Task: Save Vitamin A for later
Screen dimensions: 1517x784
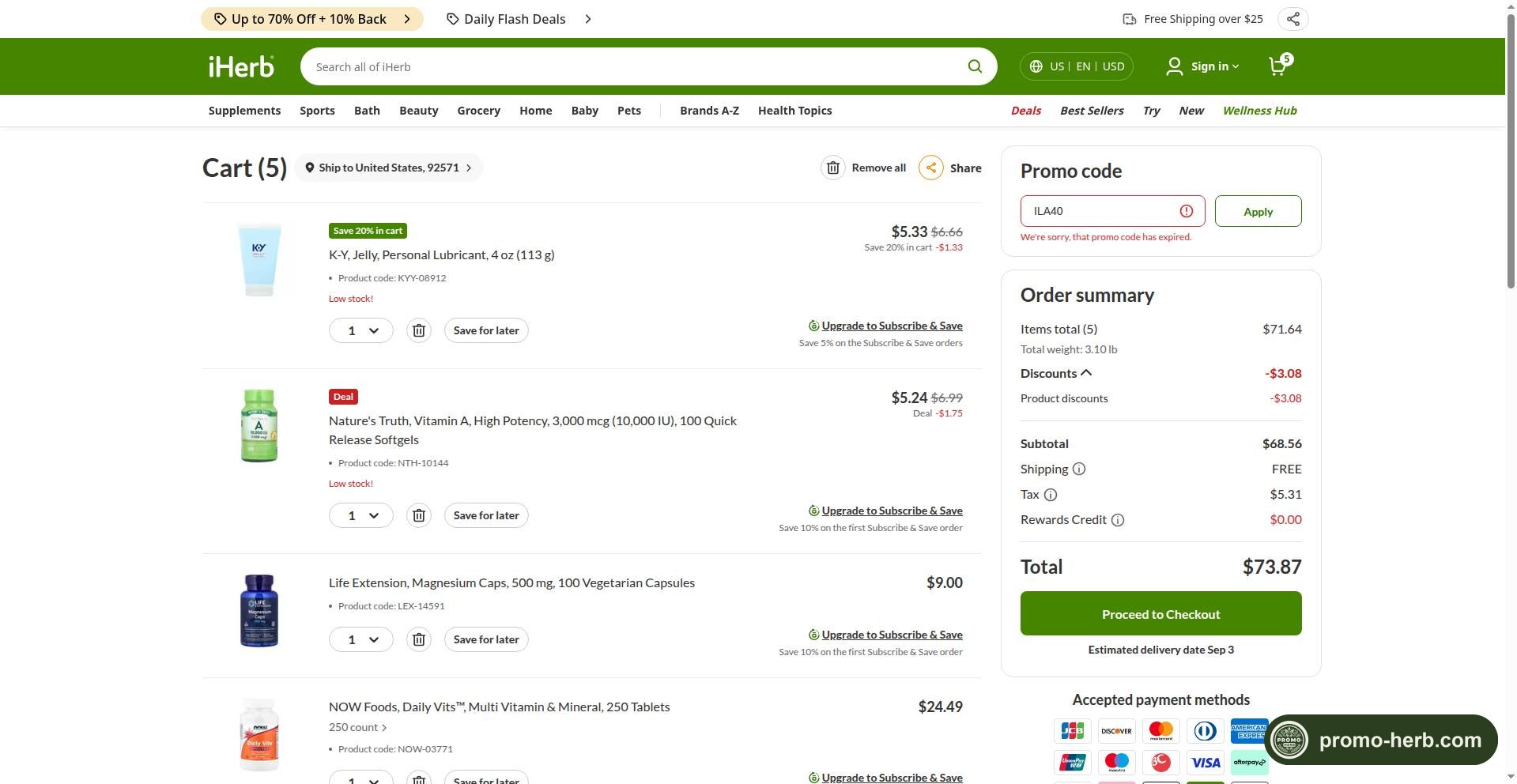Action: (486, 515)
